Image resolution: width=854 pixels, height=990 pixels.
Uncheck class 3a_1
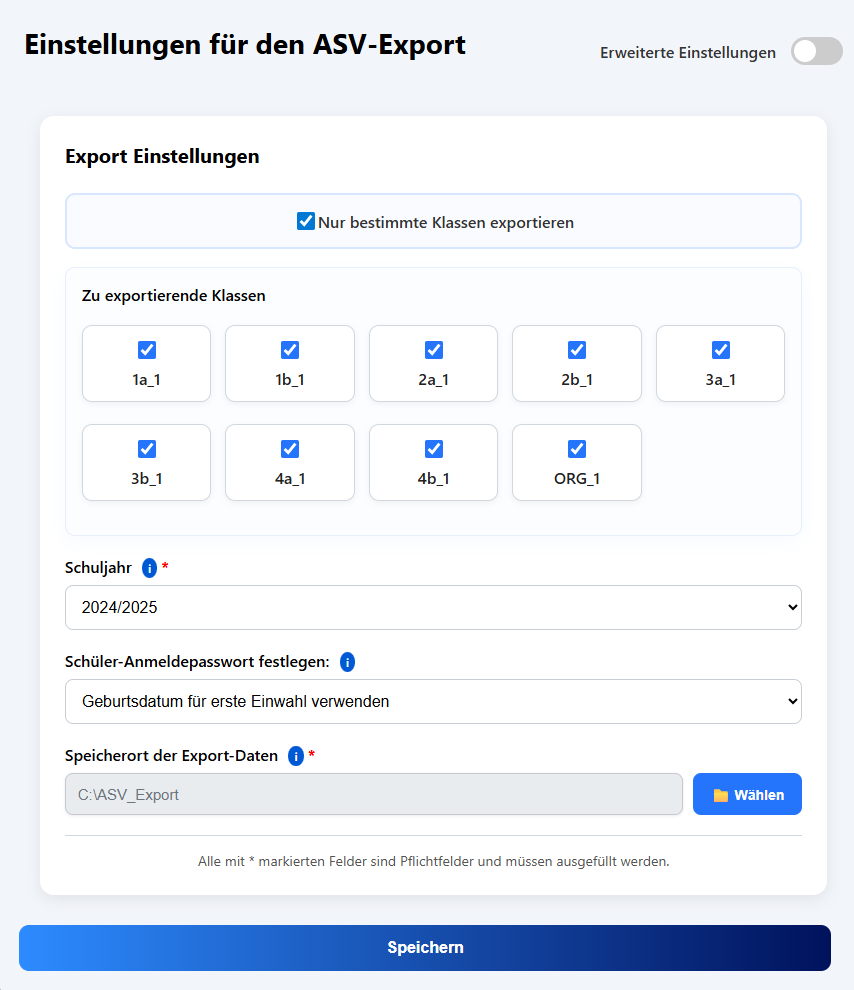(x=720, y=350)
